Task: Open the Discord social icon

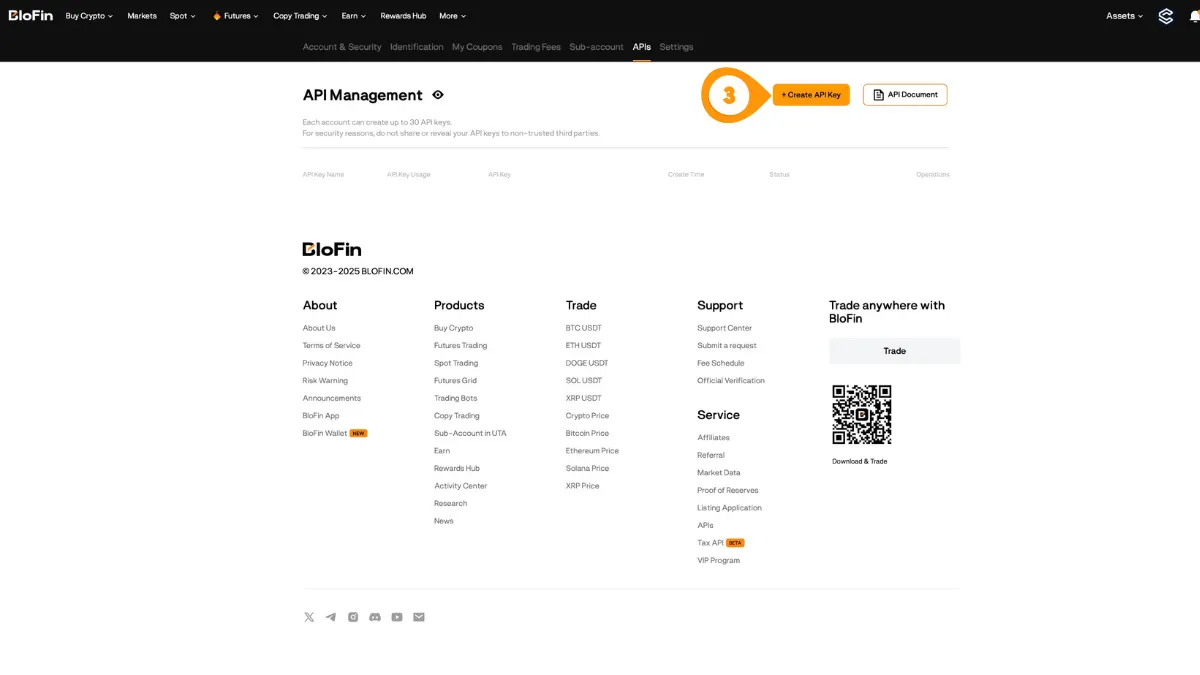Action: point(375,617)
